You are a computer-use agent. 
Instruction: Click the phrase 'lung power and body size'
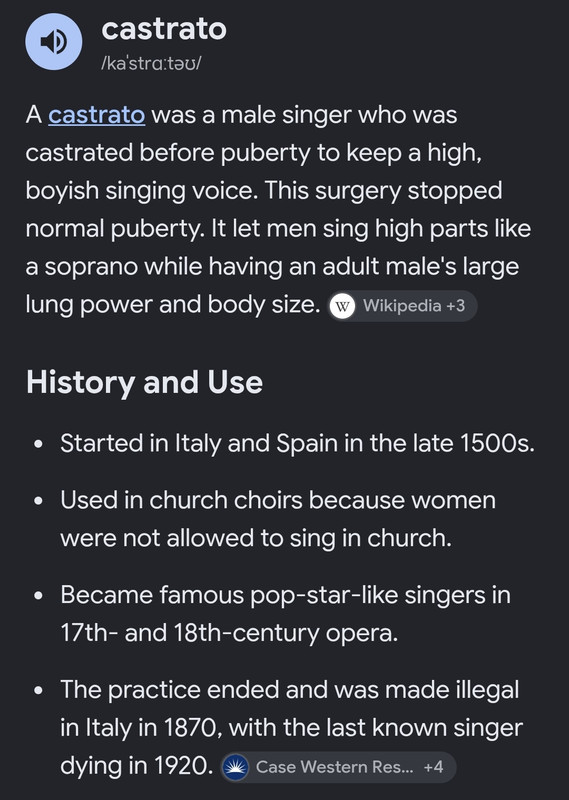173,305
